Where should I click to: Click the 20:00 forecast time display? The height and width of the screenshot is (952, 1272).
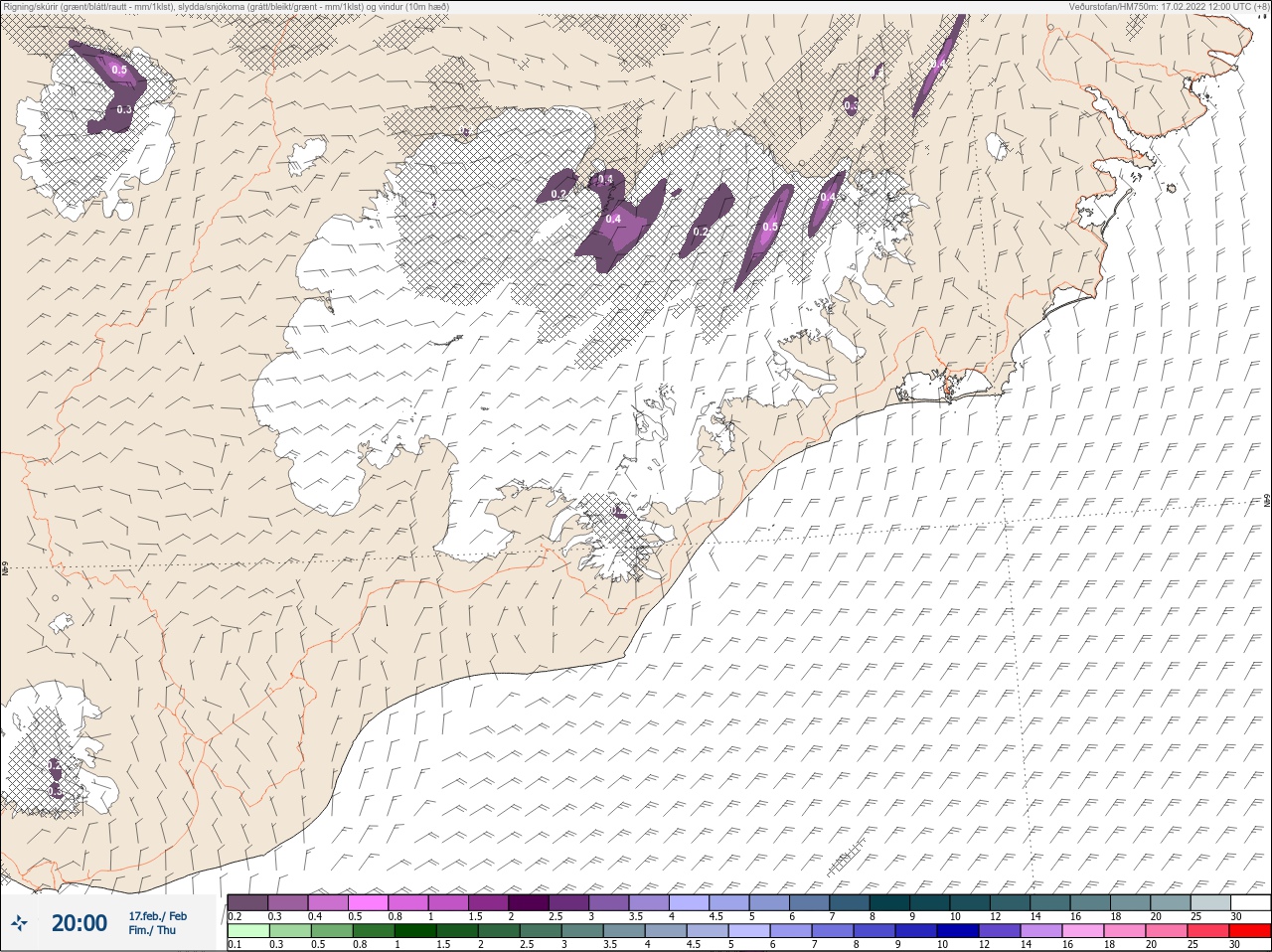click(x=79, y=923)
